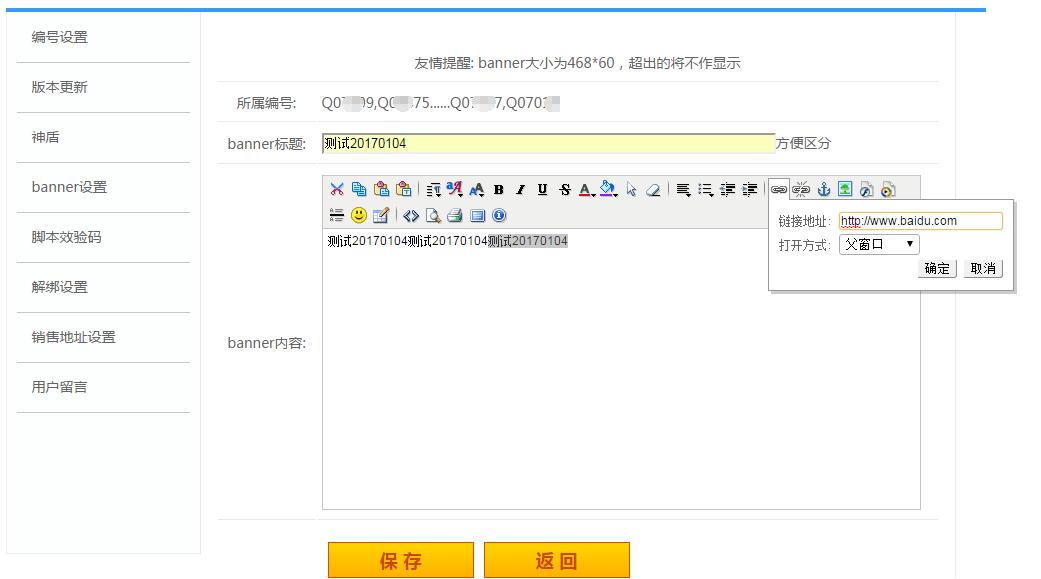Click the banner标题 text field

548,143
